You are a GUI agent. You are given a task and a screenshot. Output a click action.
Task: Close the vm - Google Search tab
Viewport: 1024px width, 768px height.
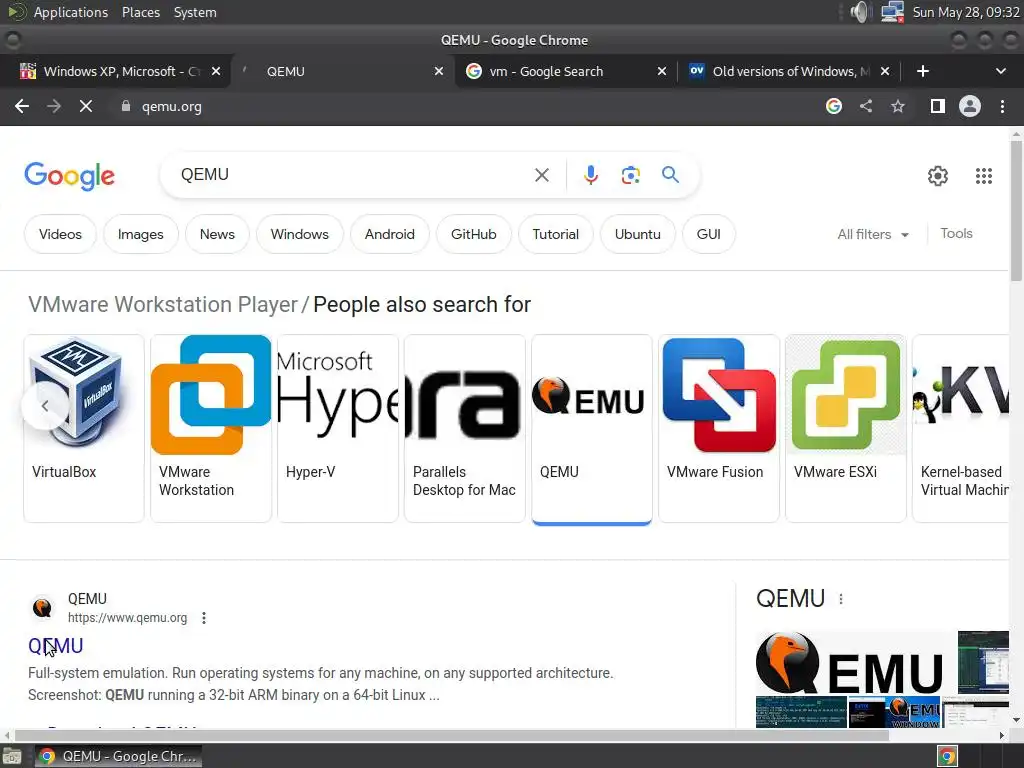point(662,71)
